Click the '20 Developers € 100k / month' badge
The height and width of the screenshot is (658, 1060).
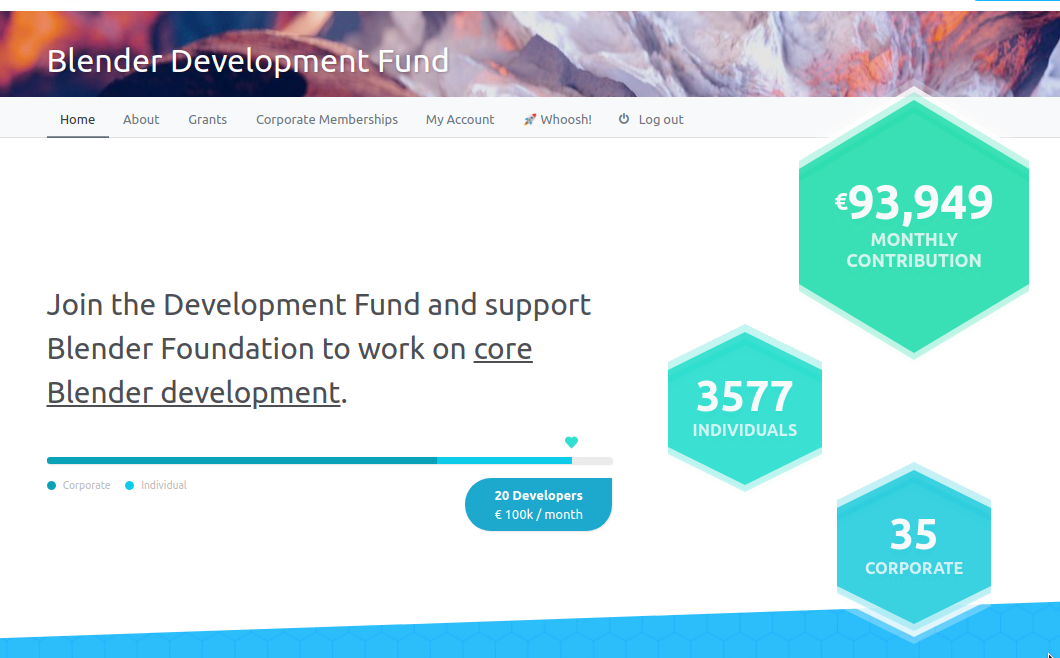[x=538, y=505]
